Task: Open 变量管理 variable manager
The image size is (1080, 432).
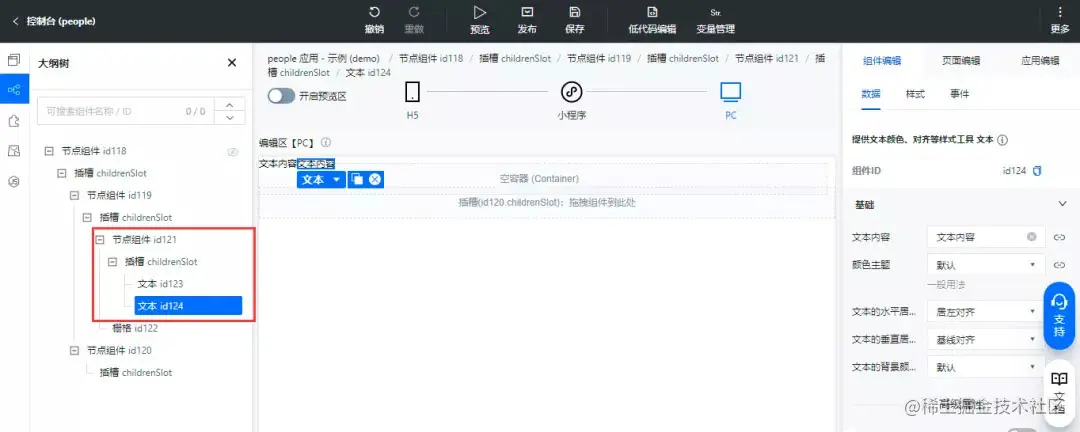Action: tap(716, 21)
